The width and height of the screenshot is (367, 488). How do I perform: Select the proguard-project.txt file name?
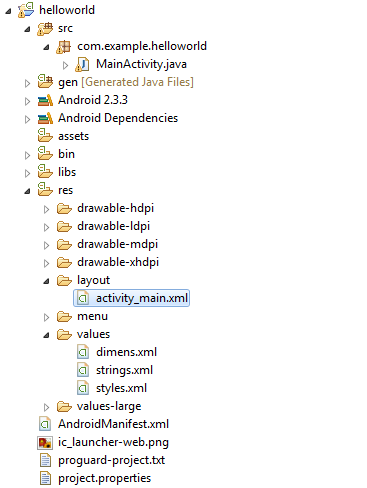click(111, 460)
